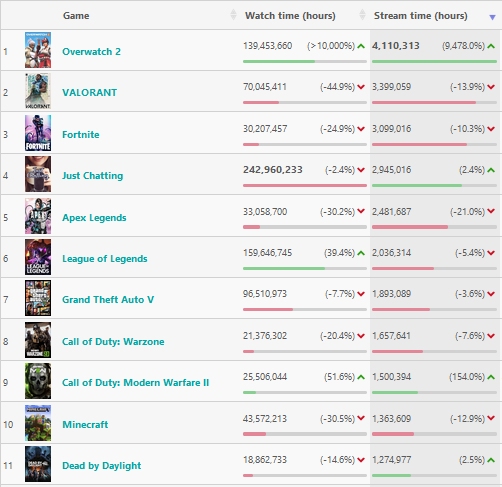Sort by Watch time (hours) header
This screenshot has height=487, width=502.
tap(290, 16)
